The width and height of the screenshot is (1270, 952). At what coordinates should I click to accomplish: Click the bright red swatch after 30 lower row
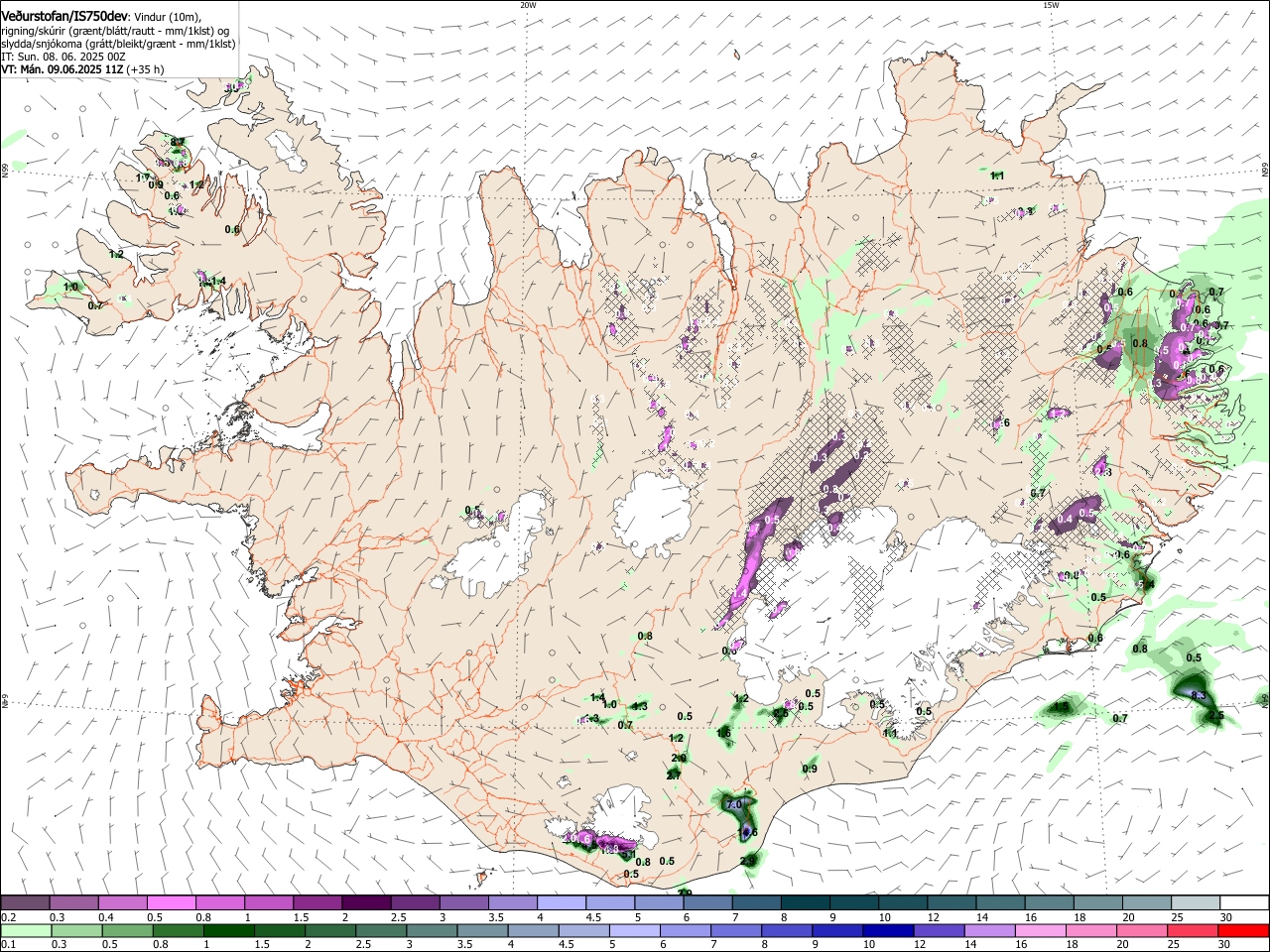point(1243,930)
